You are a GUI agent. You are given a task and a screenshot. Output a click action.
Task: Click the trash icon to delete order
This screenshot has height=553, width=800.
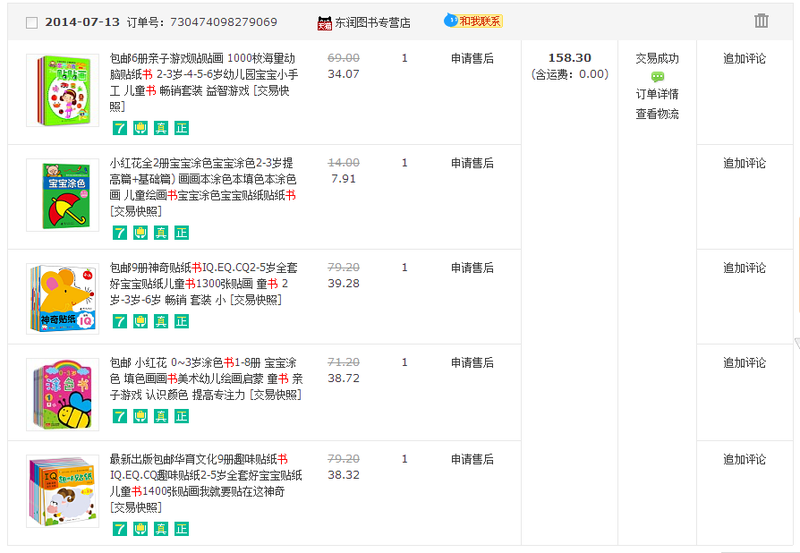point(761,21)
